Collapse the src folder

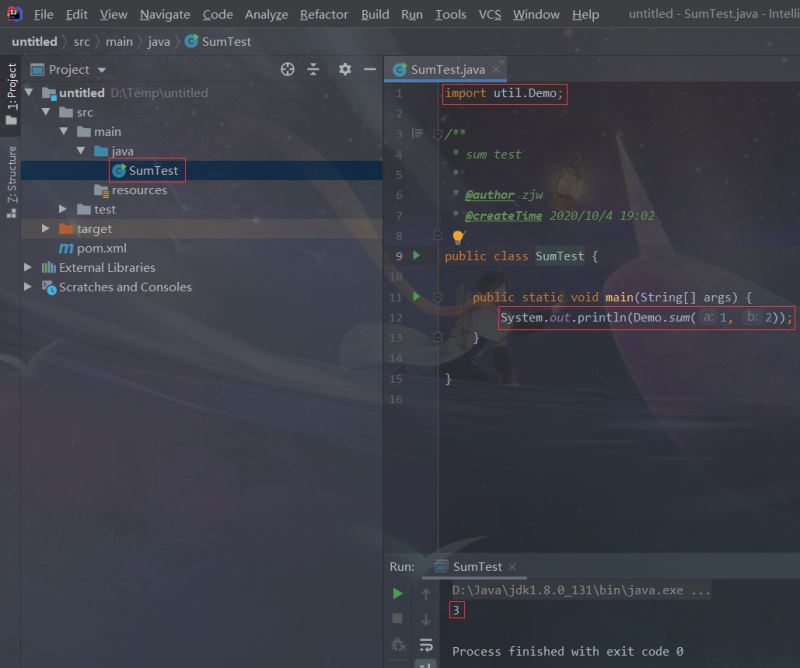pos(46,112)
